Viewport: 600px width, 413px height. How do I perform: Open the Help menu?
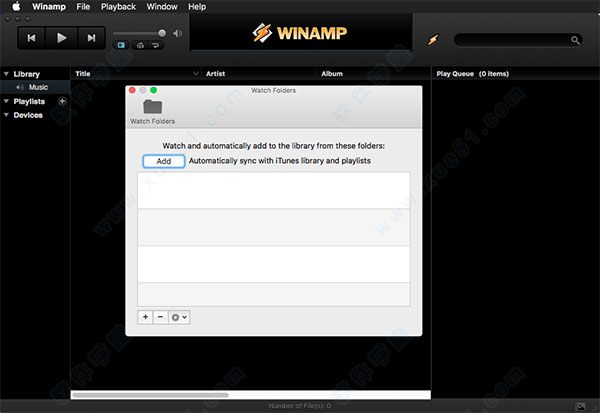(x=197, y=7)
